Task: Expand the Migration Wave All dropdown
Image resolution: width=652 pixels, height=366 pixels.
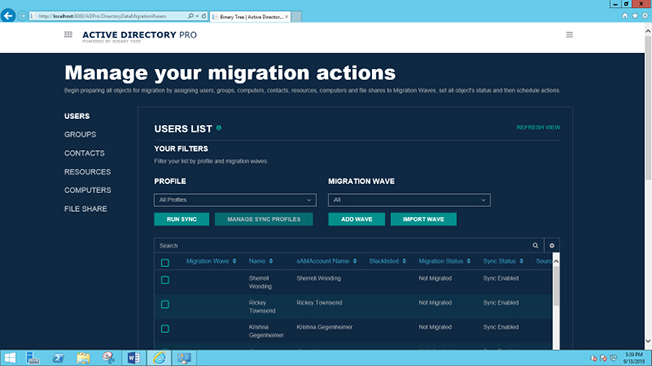Action: [x=409, y=200]
